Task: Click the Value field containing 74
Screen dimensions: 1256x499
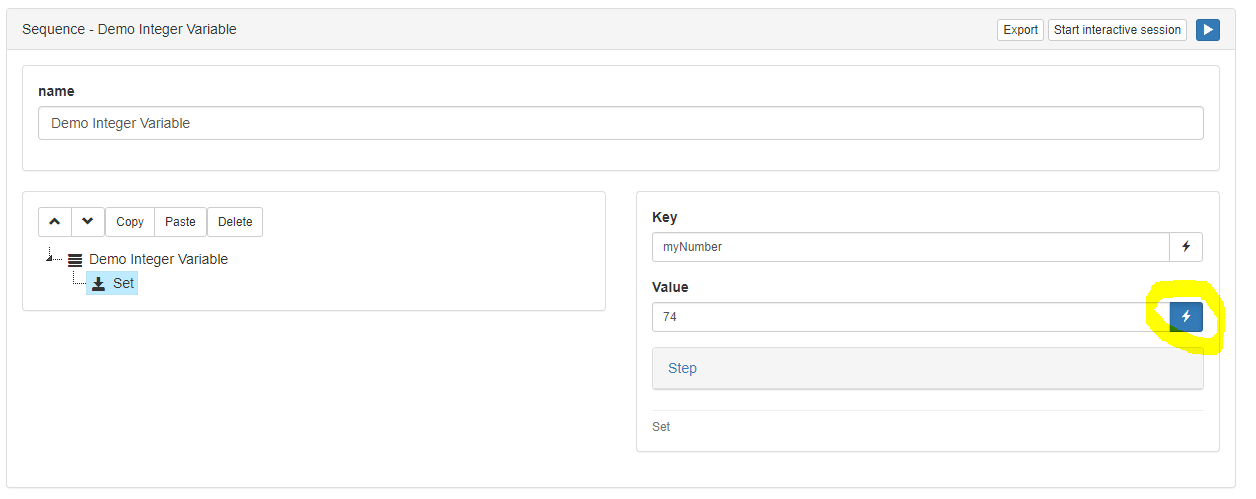Action: [911, 317]
